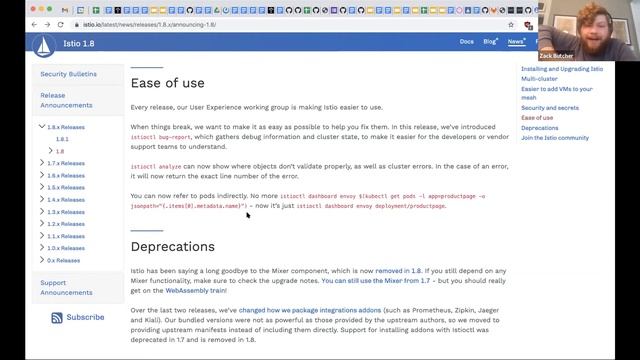Open the Blog menu item
The image size is (640, 360).
(x=490, y=42)
